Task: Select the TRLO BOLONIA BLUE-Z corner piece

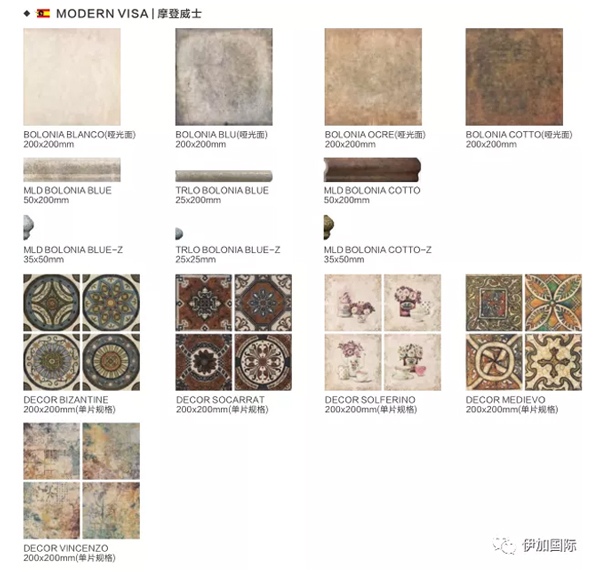Action: coord(179,233)
